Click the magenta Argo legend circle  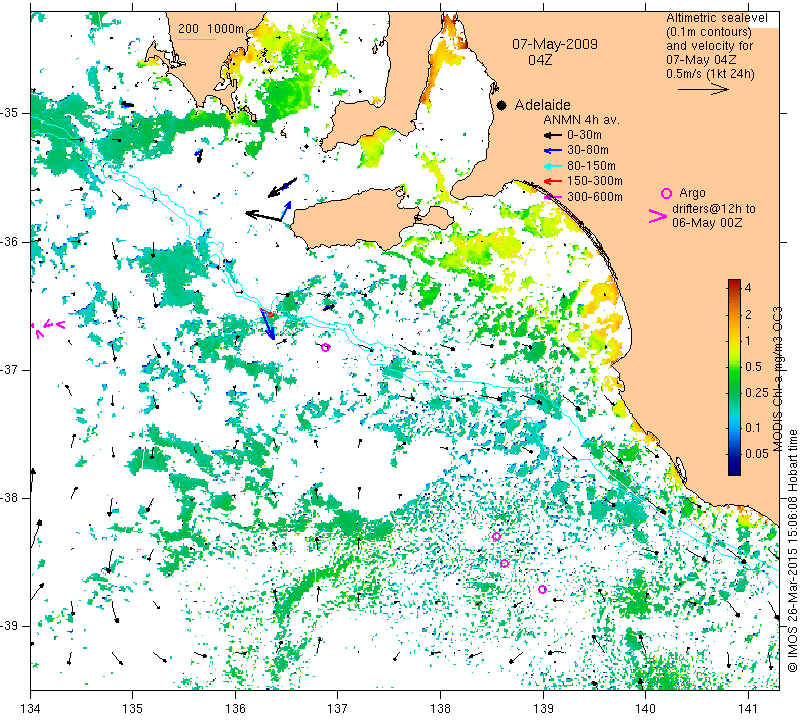(x=666, y=193)
